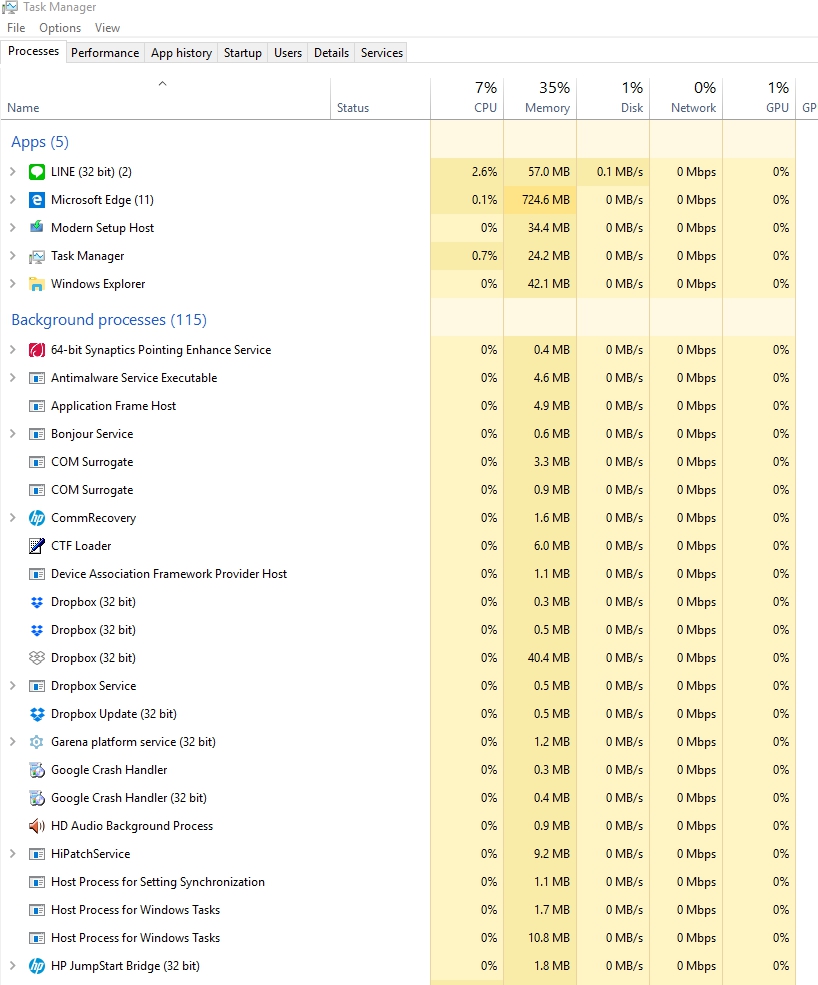Click the Device Association Framework Provider Host icon
This screenshot has width=818, height=985.
37,574
